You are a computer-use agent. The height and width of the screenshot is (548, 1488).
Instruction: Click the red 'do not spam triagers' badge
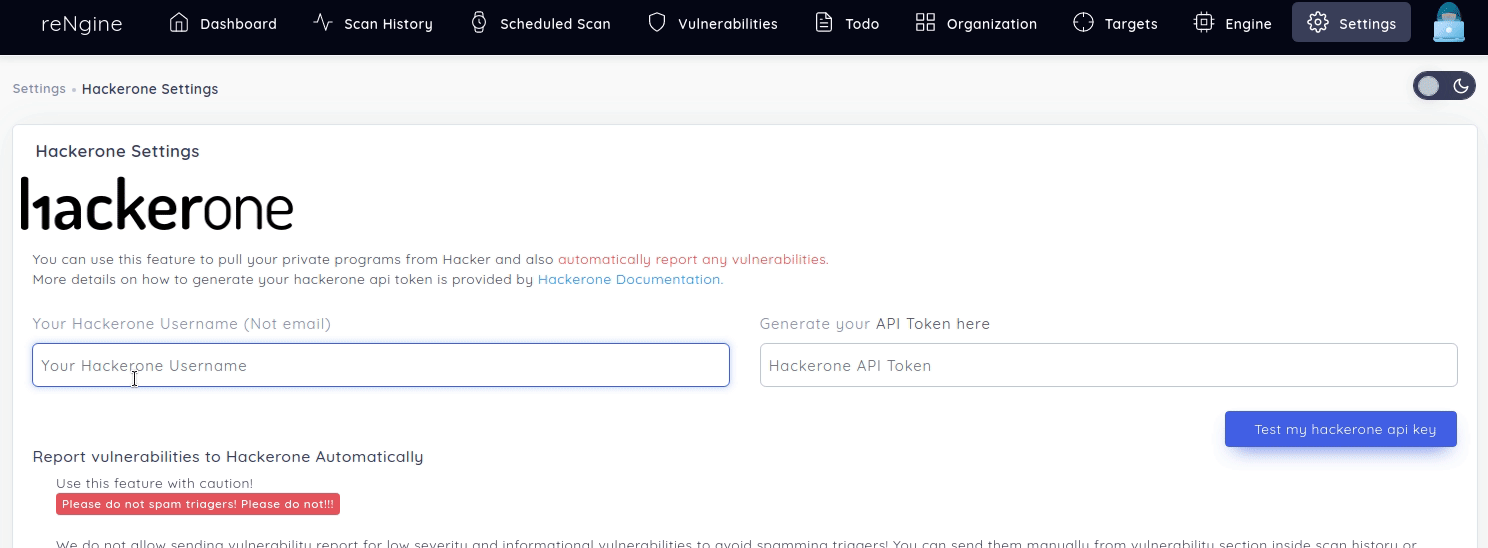click(198, 504)
